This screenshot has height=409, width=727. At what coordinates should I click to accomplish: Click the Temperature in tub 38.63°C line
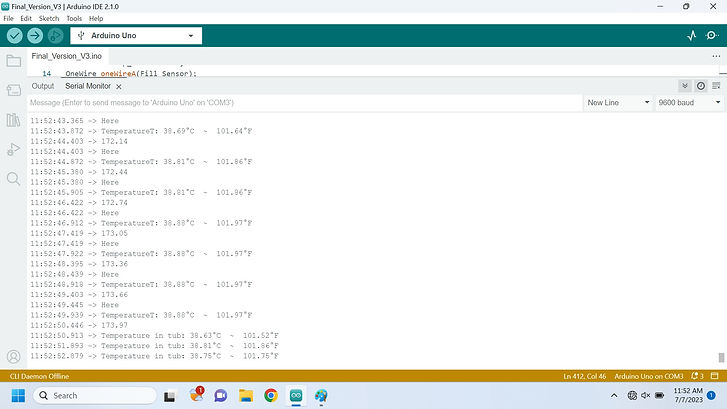154,336
